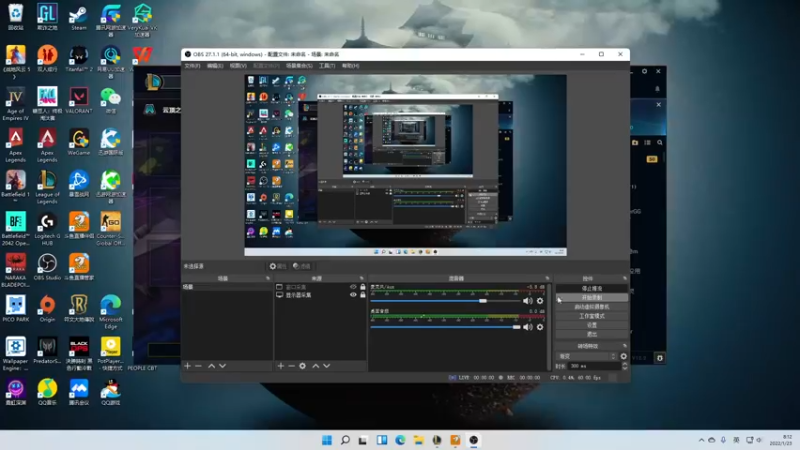
Task: Open the Help (H) menu
Action: 351,66
